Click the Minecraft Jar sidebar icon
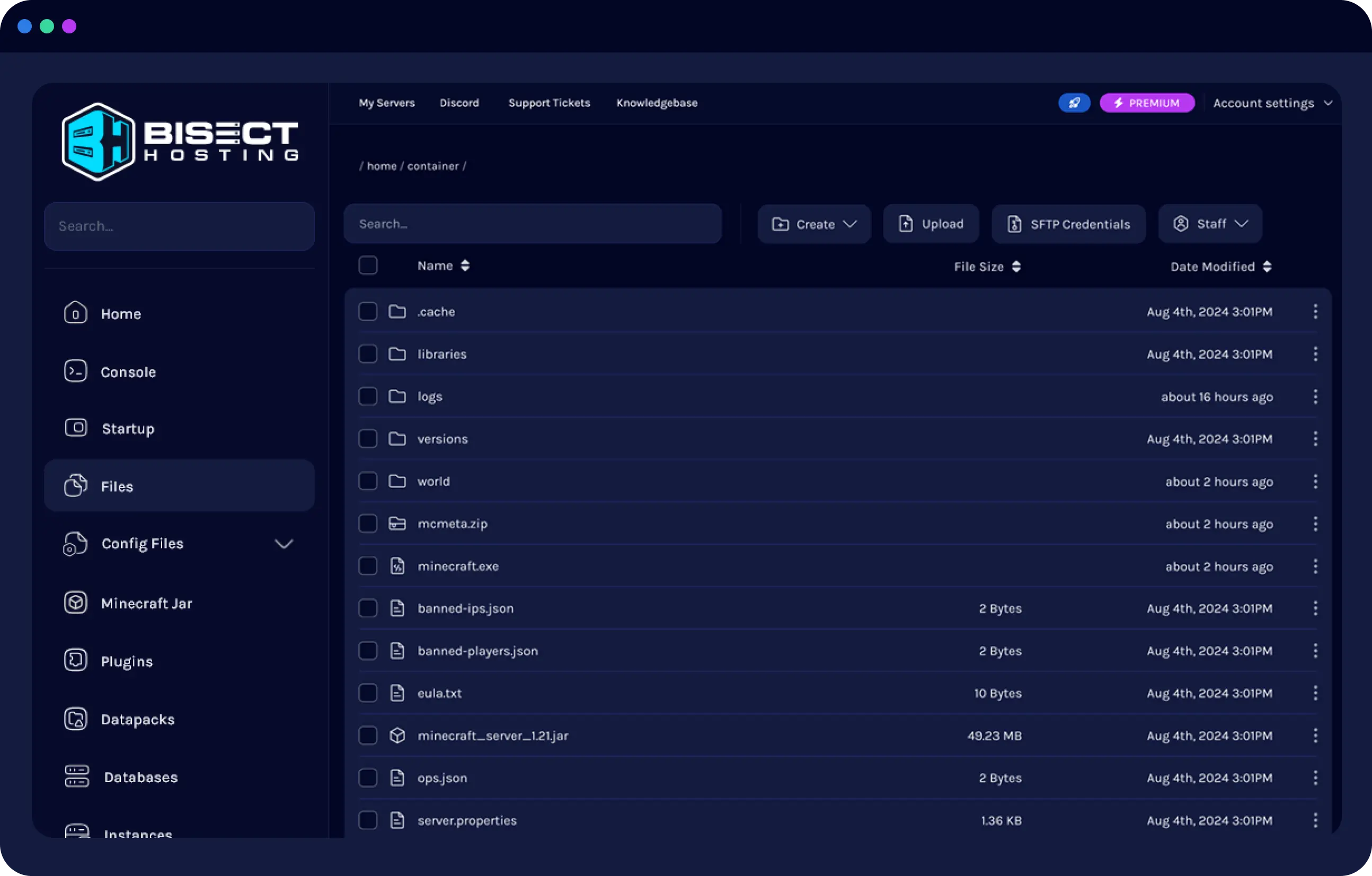This screenshot has height=876, width=1372. pyautogui.click(x=75, y=603)
